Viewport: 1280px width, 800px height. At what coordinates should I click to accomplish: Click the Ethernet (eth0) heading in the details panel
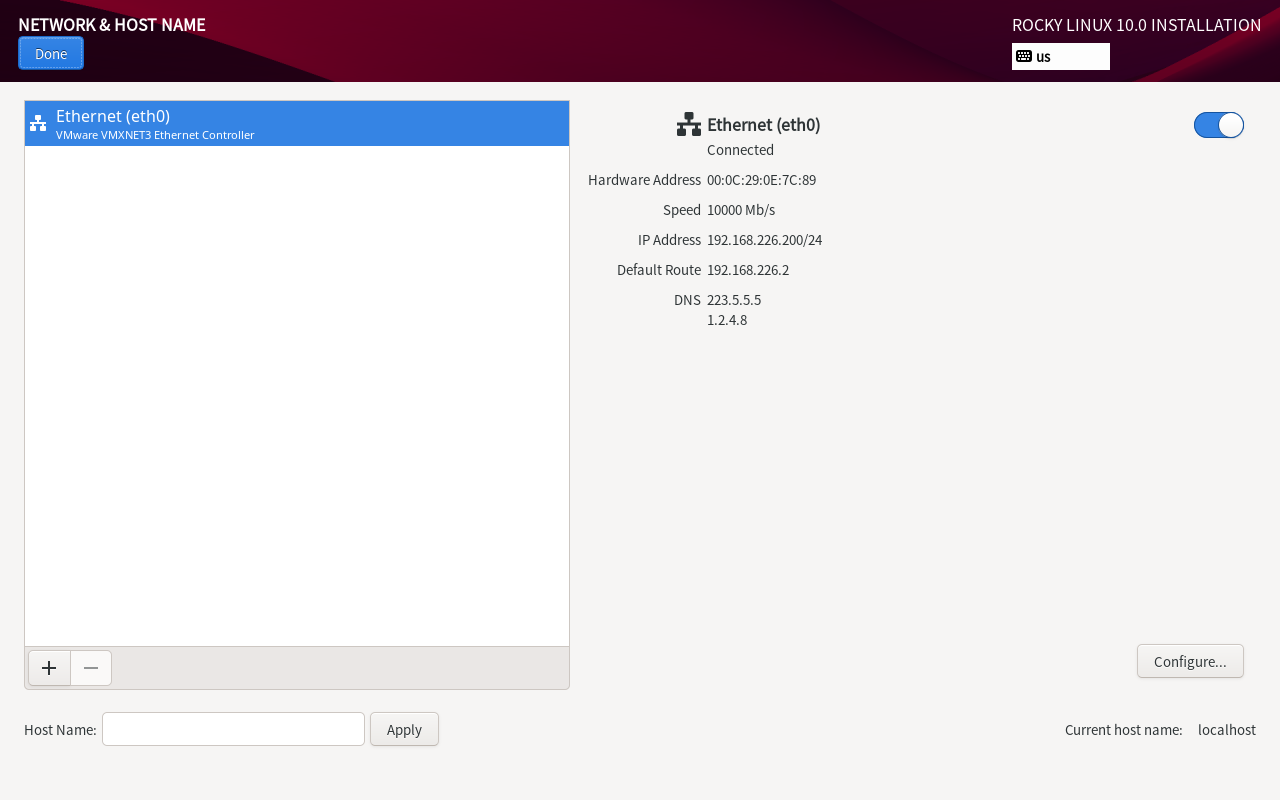pos(764,125)
